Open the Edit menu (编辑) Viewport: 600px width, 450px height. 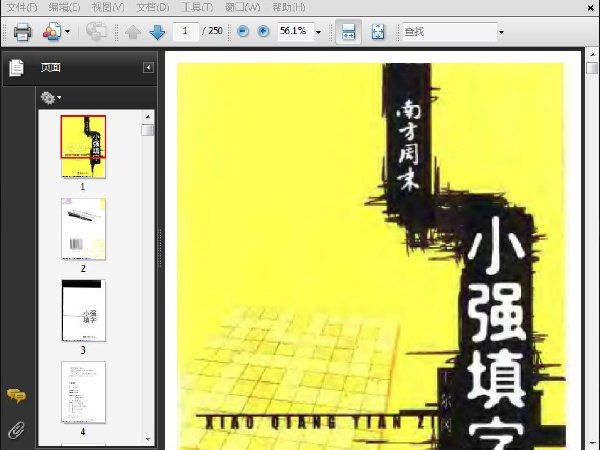pos(65,7)
